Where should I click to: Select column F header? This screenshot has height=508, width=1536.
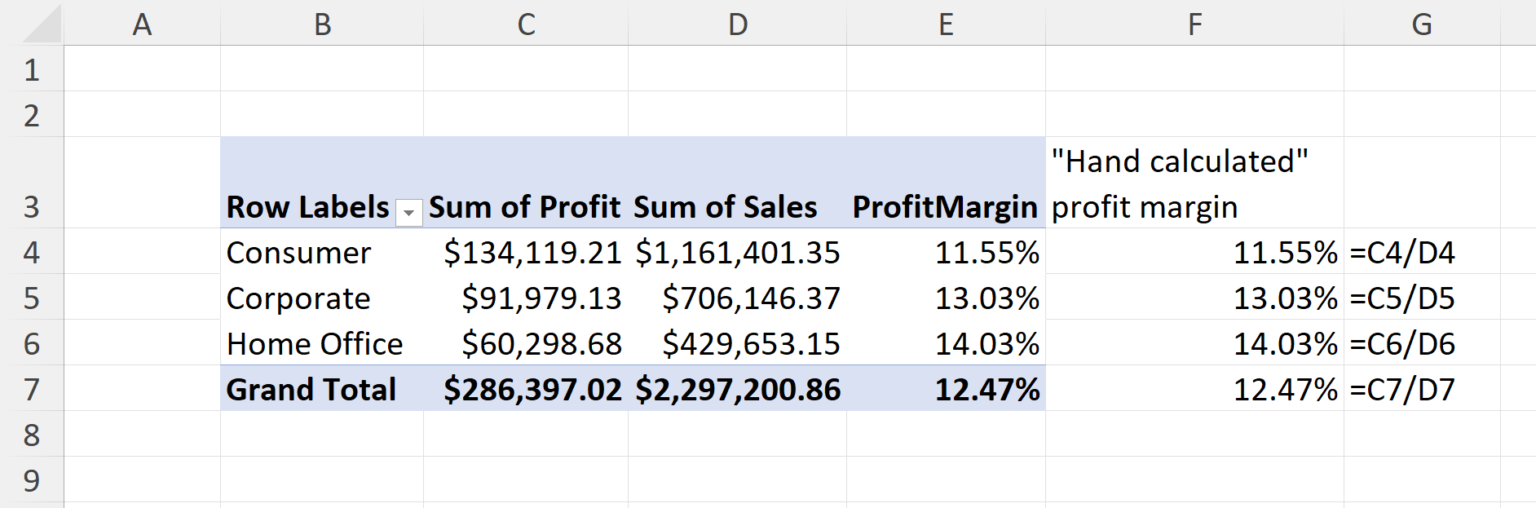pos(1194,25)
